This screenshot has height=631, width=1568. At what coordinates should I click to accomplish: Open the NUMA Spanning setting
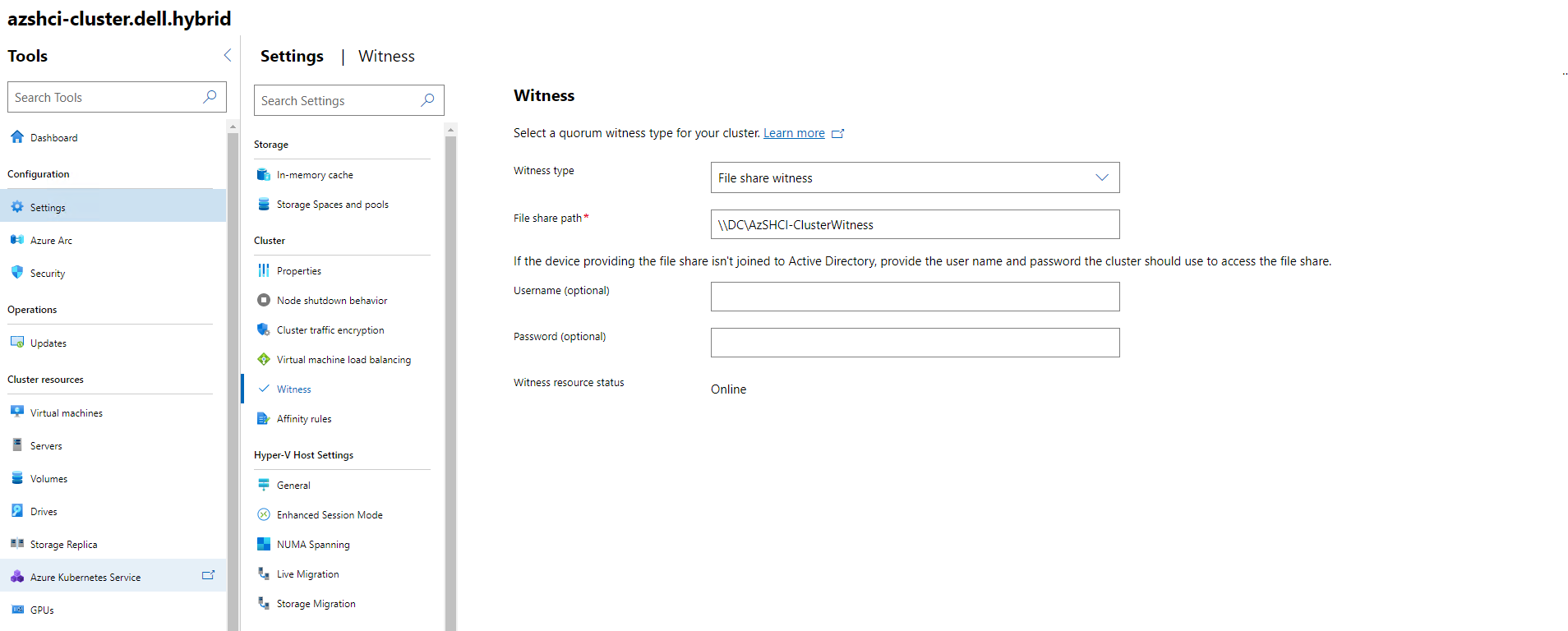[x=312, y=545]
